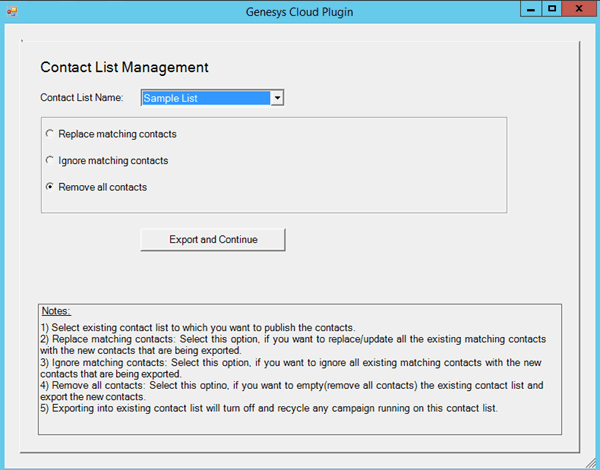Expand the Contact List Name dropdown arrow
Image resolution: width=600 pixels, height=470 pixels.
pyautogui.click(x=278, y=98)
